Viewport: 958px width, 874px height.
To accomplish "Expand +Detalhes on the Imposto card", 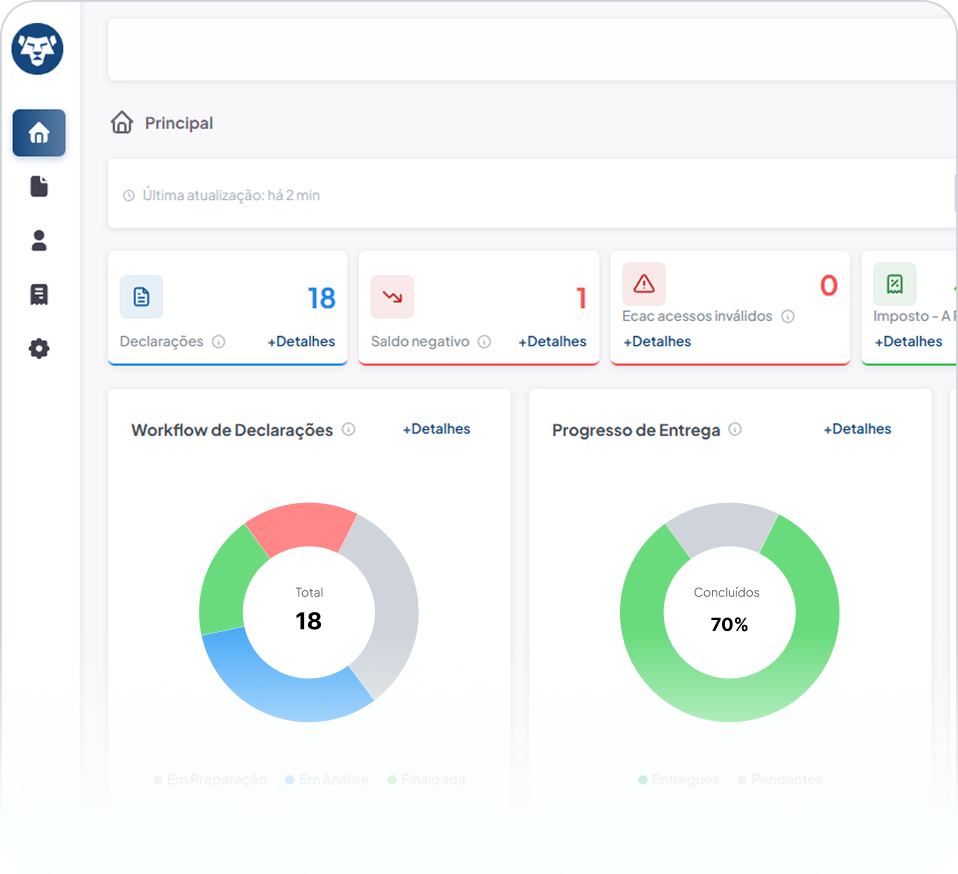I will 908,342.
